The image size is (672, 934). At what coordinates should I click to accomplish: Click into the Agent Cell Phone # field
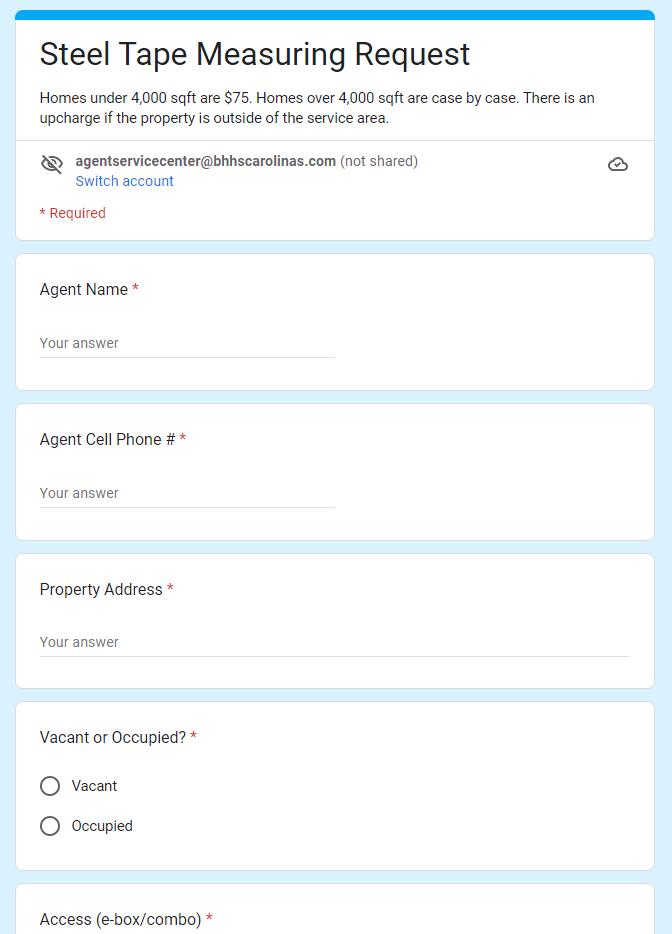[187, 493]
